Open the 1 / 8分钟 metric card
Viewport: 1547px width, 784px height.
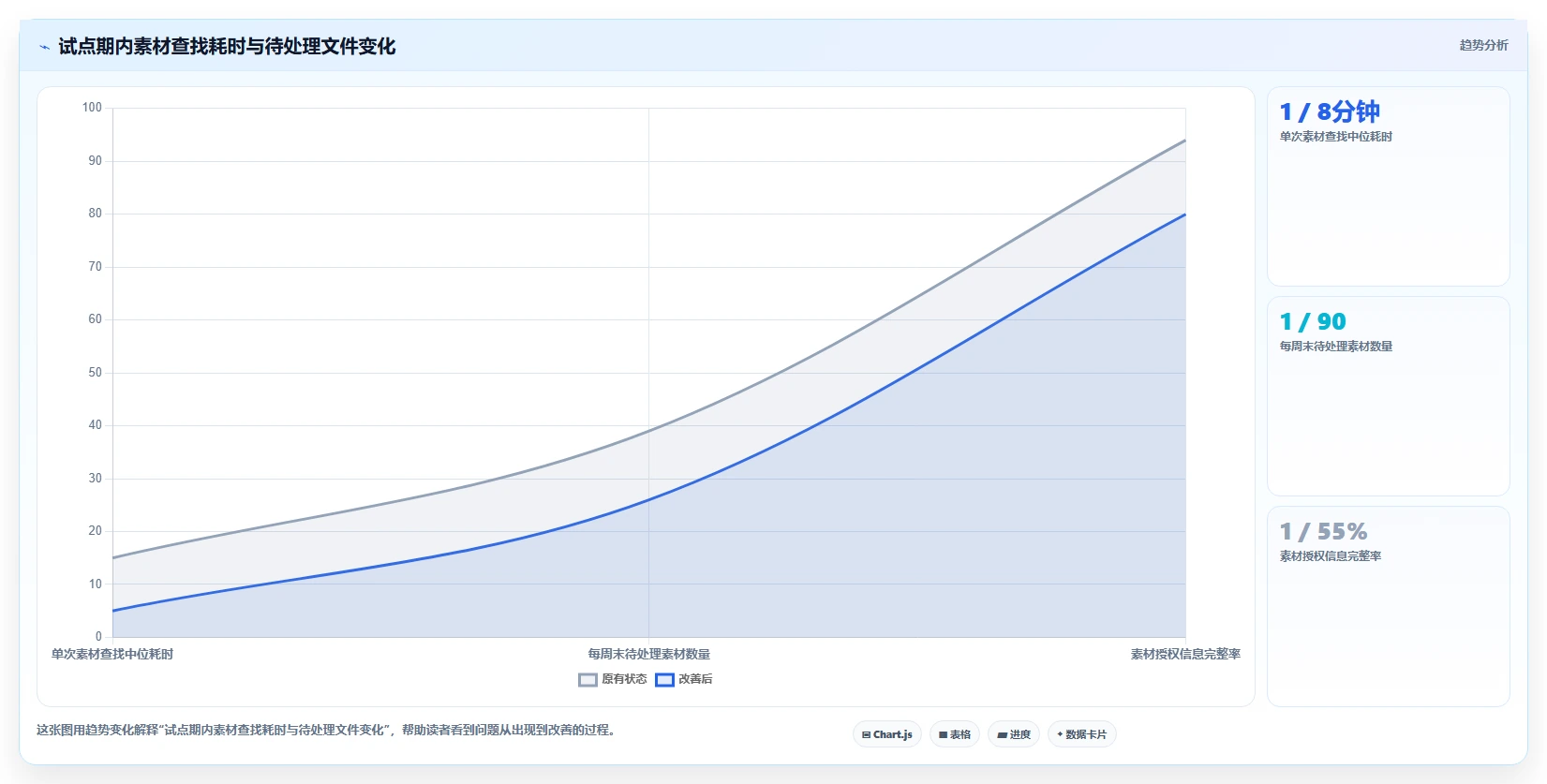pyautogui.click(x=1389, y=186)
